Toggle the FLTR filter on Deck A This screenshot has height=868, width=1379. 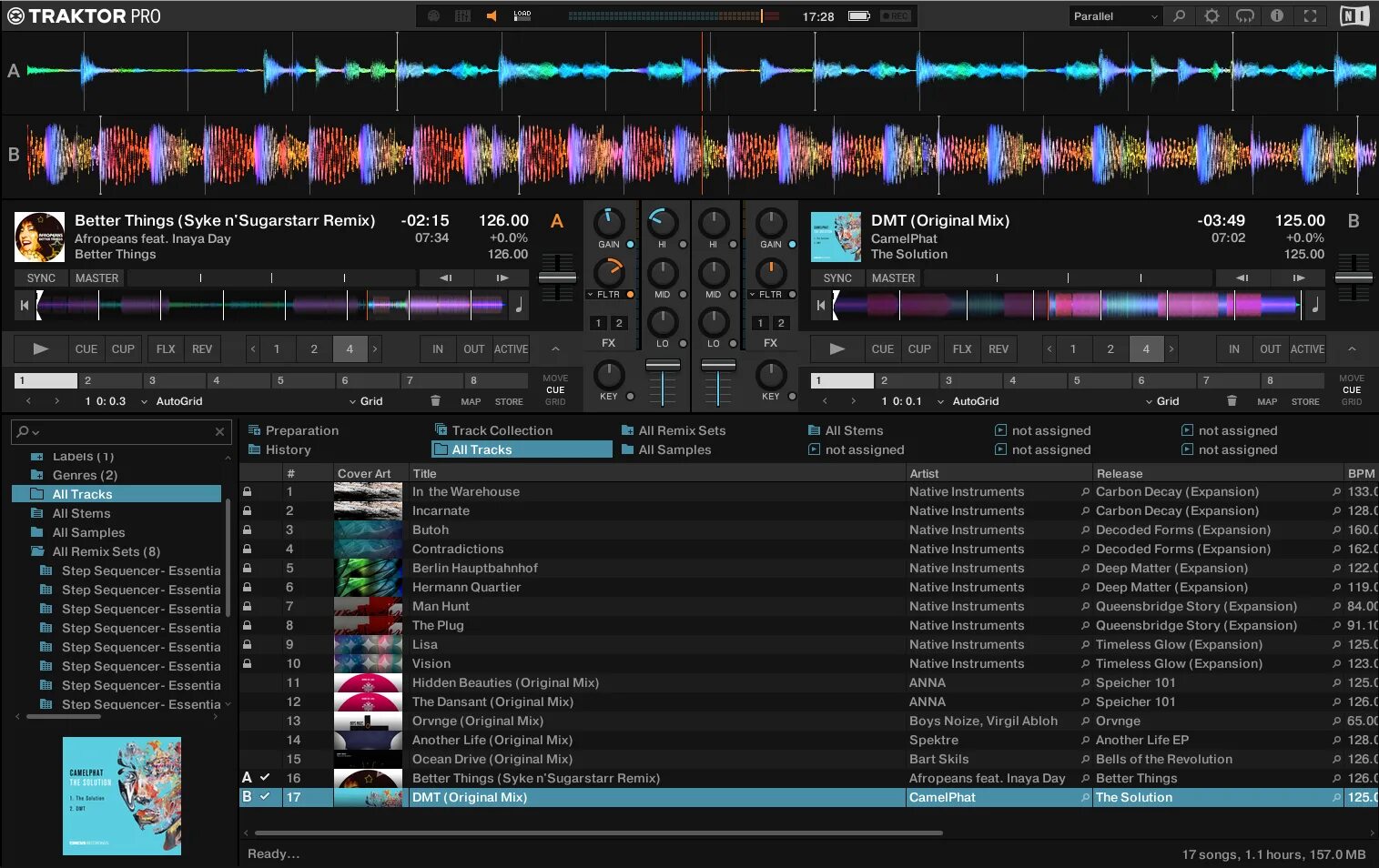[x=630, y=295]
